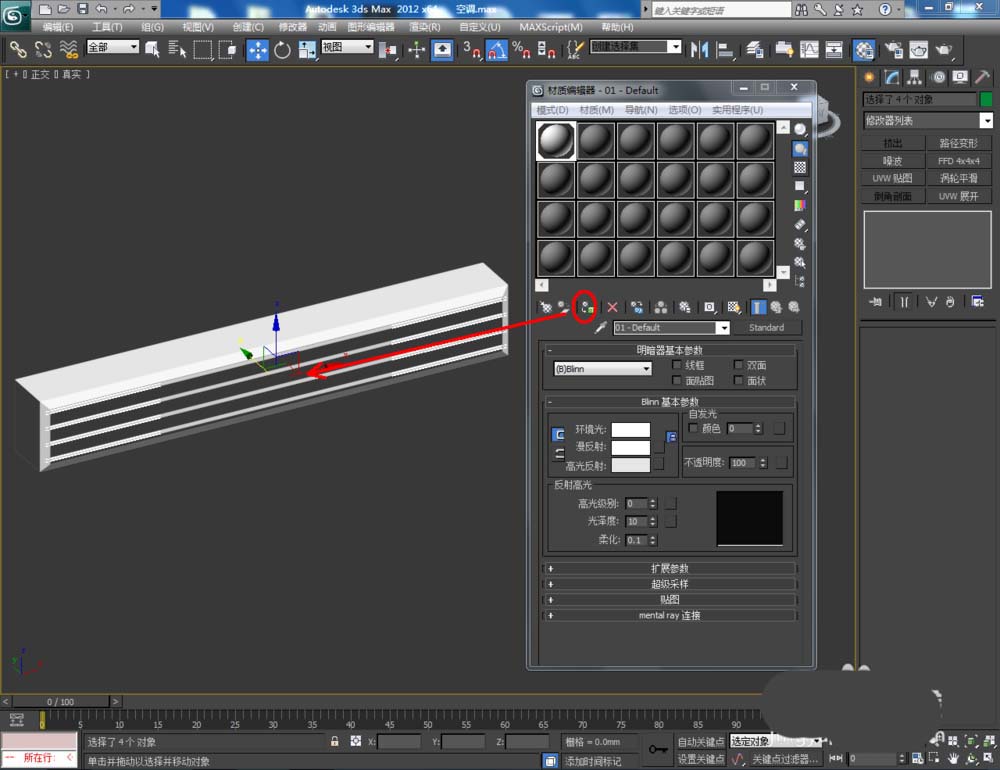Click the red X reset material icon

pos(612,307)
